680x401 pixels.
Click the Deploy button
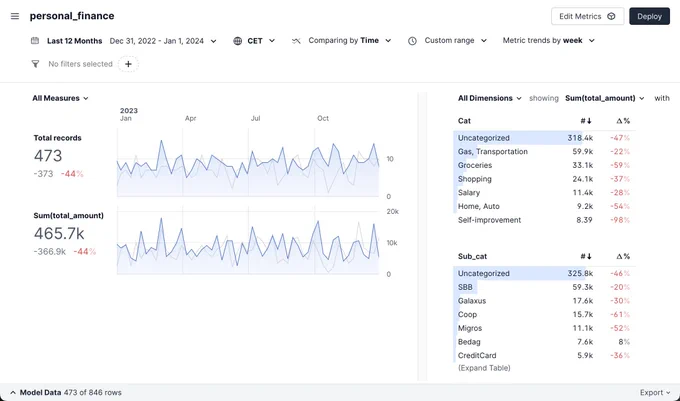[x=649, y=16]
